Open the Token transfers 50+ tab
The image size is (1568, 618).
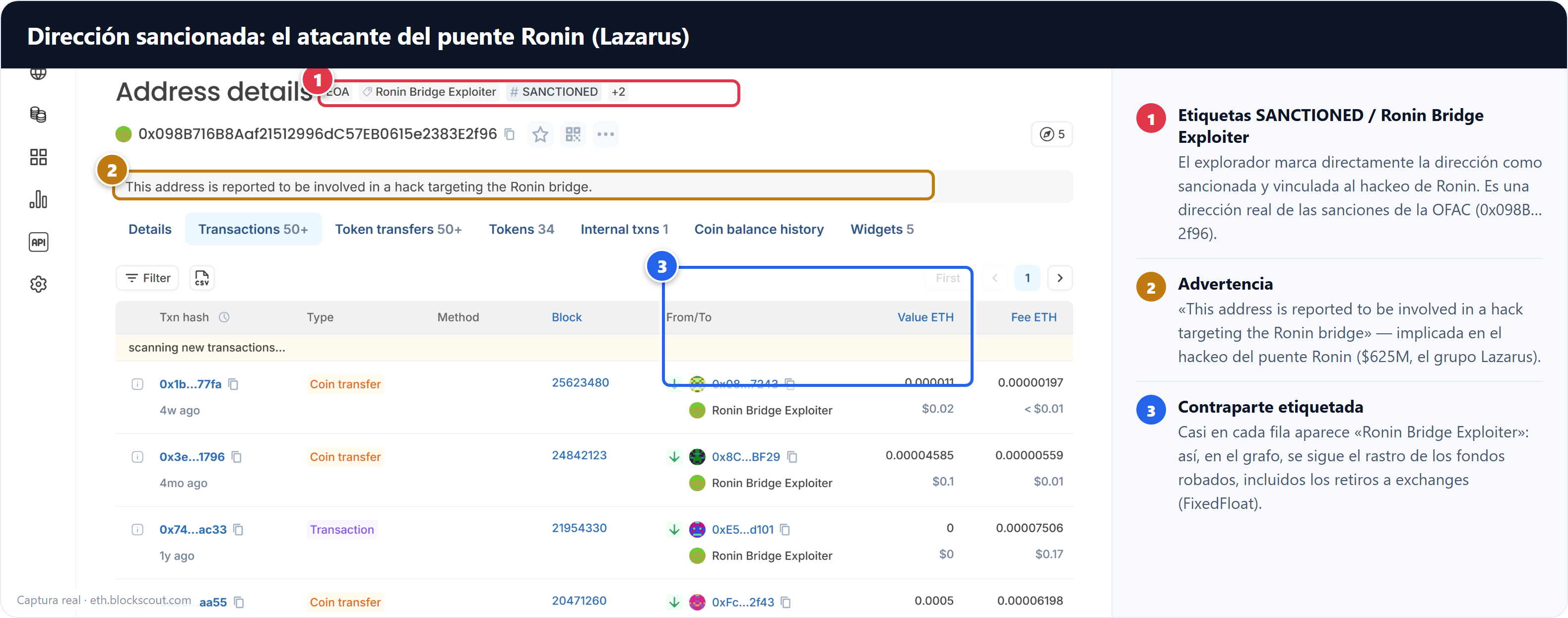(398, 229)
